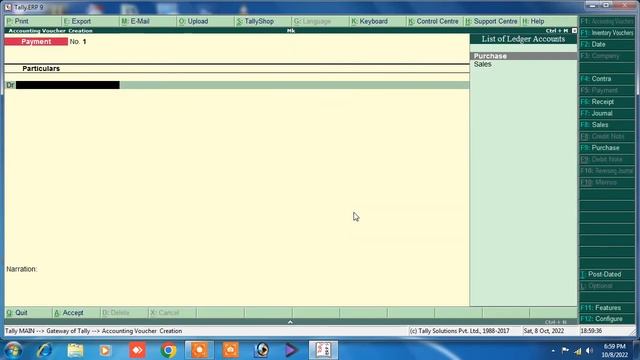The image size is (640, 360).
Task: Click the F10: Memos side button
Action: pos(607,182)
